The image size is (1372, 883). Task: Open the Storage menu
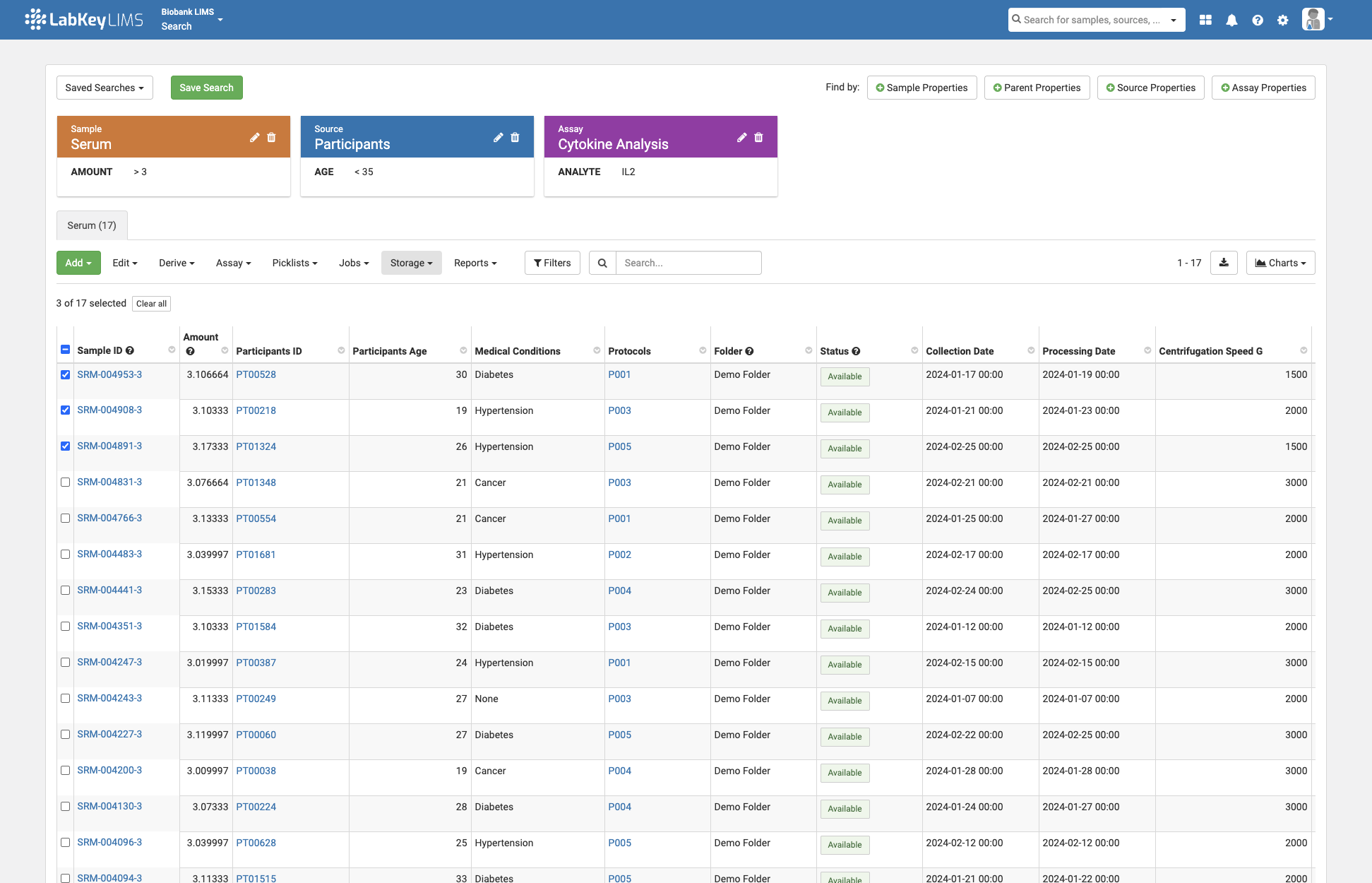(412, 263)
